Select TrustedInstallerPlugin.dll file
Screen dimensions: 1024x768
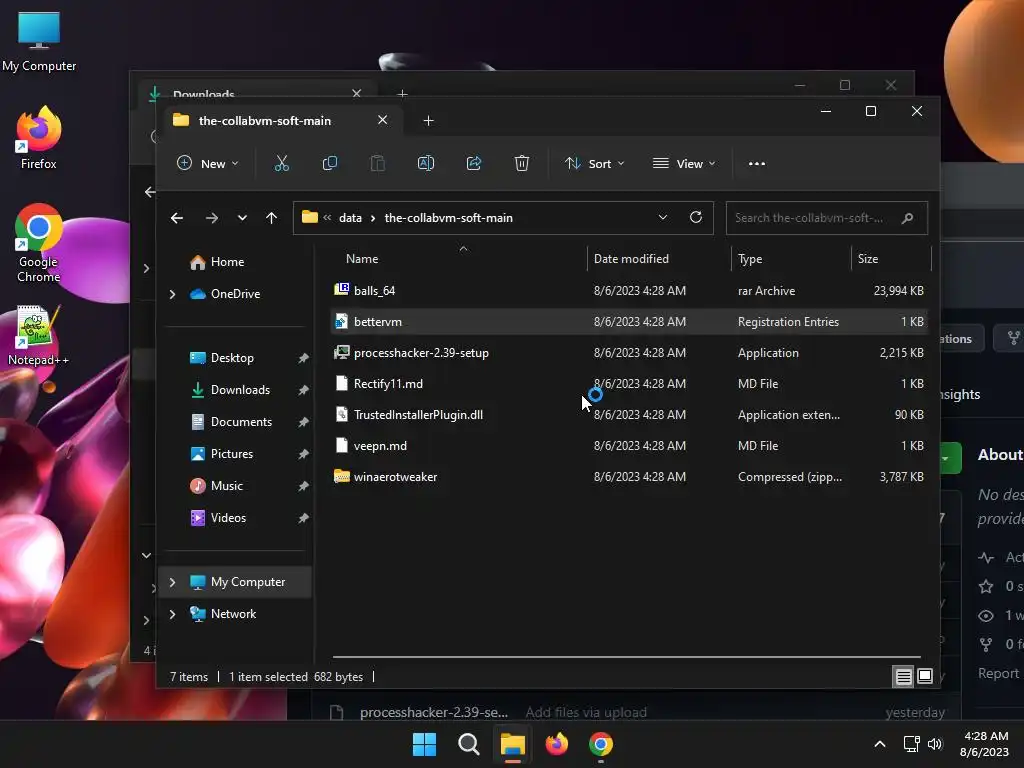point(630,415)
